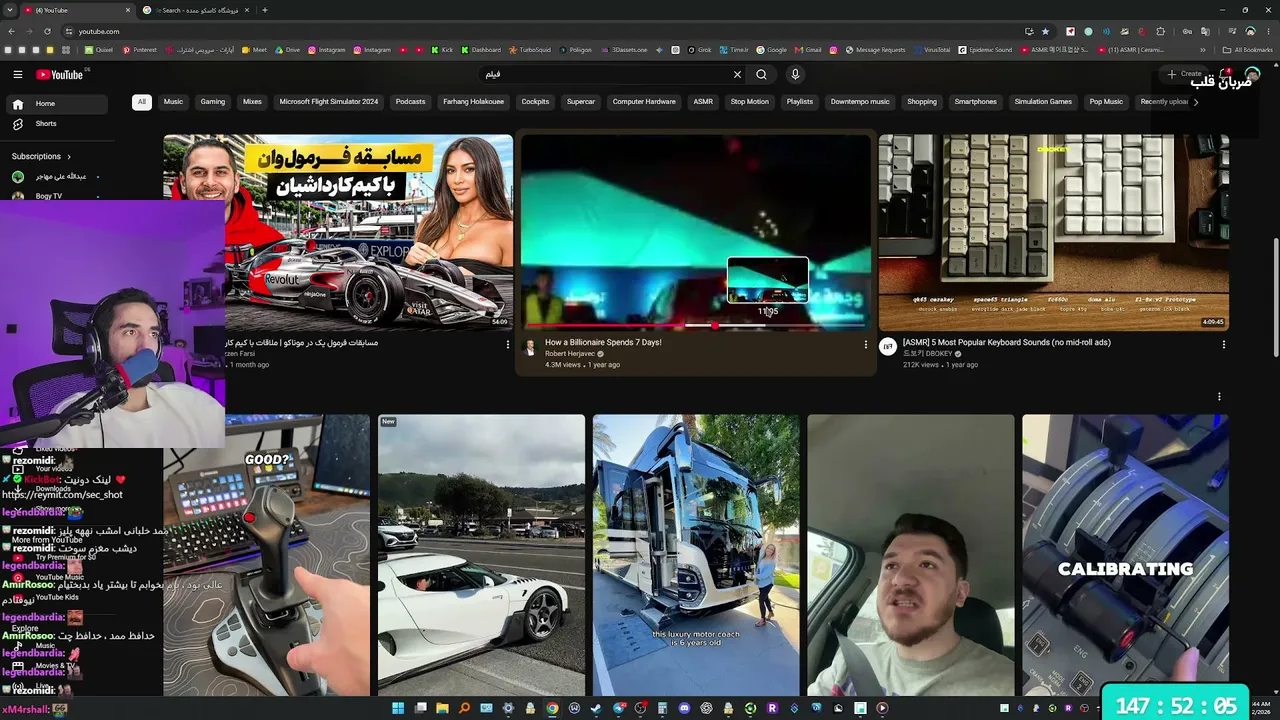Open options for ASMR keyboard sounds video

click(x=1223, y=344)
